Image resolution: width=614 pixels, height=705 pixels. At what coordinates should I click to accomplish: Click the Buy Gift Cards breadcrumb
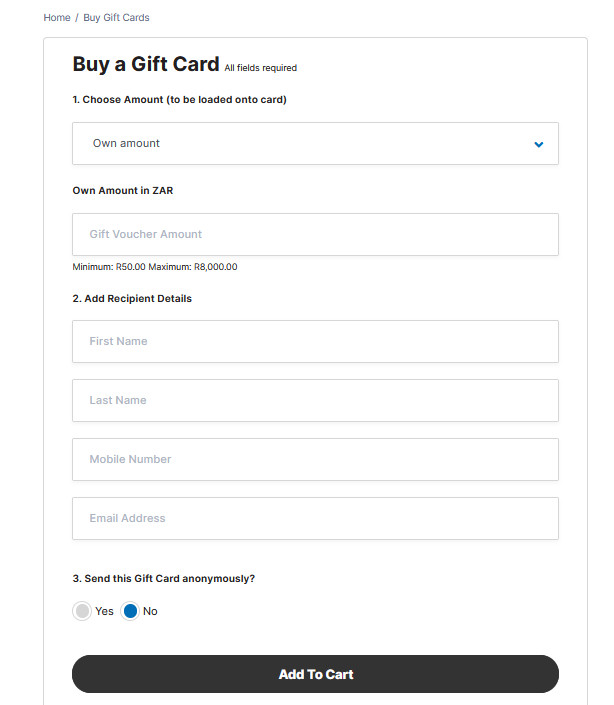point(116,18)
